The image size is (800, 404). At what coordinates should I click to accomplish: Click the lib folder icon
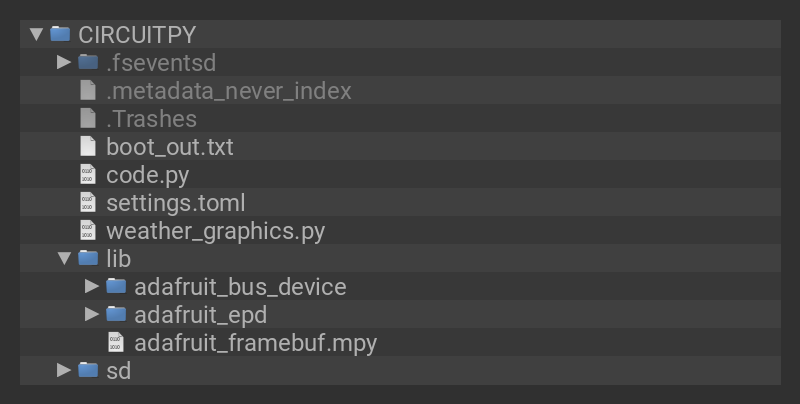(88, 259)
